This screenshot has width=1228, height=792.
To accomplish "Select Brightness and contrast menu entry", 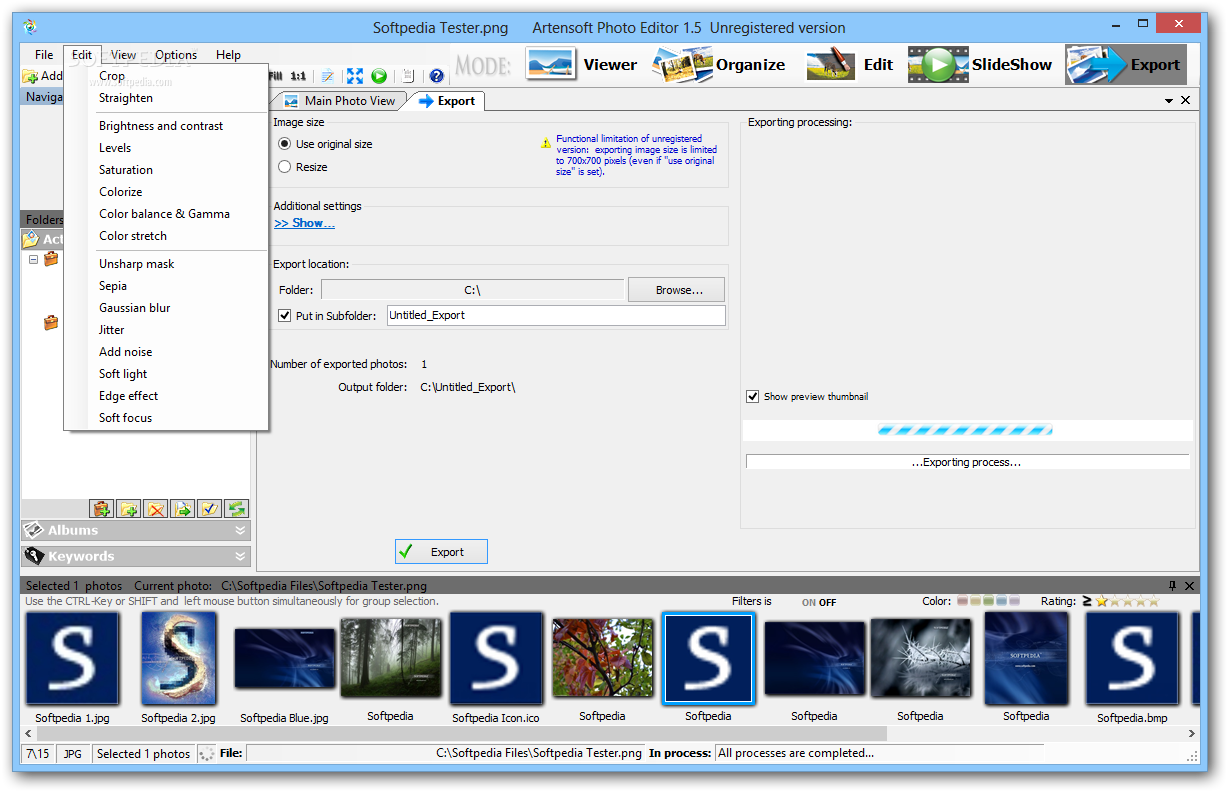I will (161, 126).
